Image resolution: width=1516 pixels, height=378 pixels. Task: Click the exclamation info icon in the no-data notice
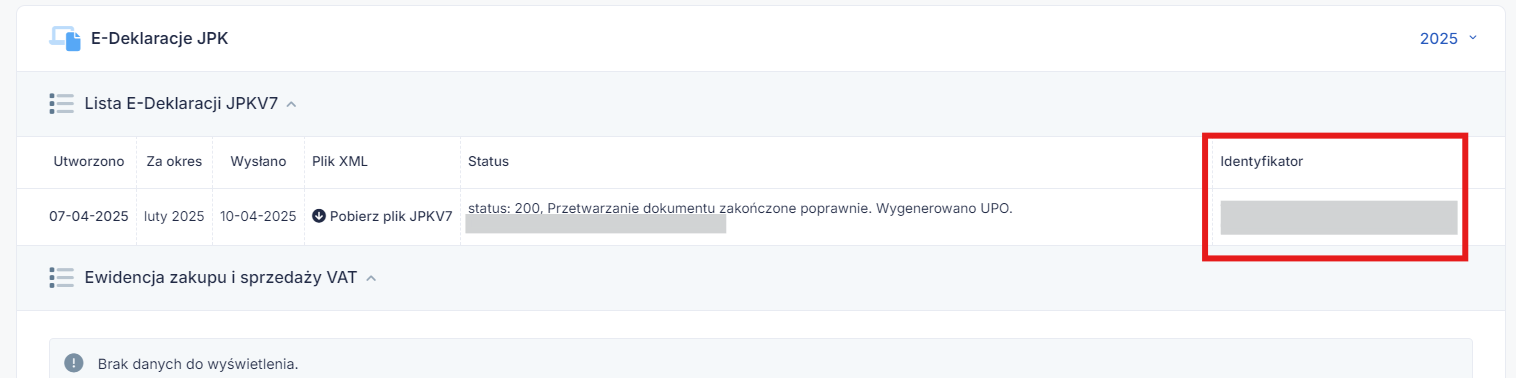(74, 363)
